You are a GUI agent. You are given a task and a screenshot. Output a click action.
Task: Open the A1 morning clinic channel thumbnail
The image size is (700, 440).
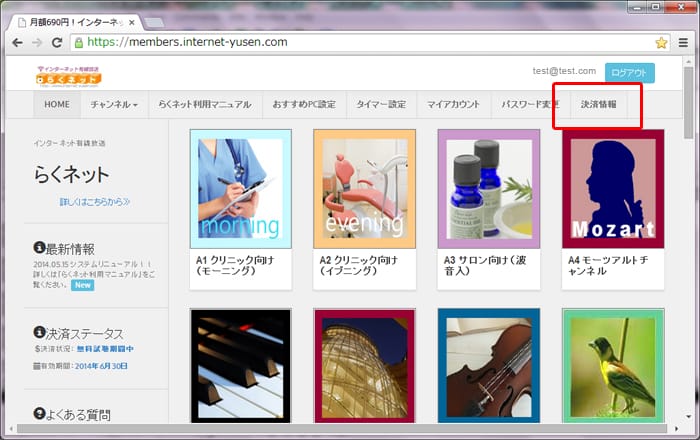pyautogui.click(x=240, y=188)
